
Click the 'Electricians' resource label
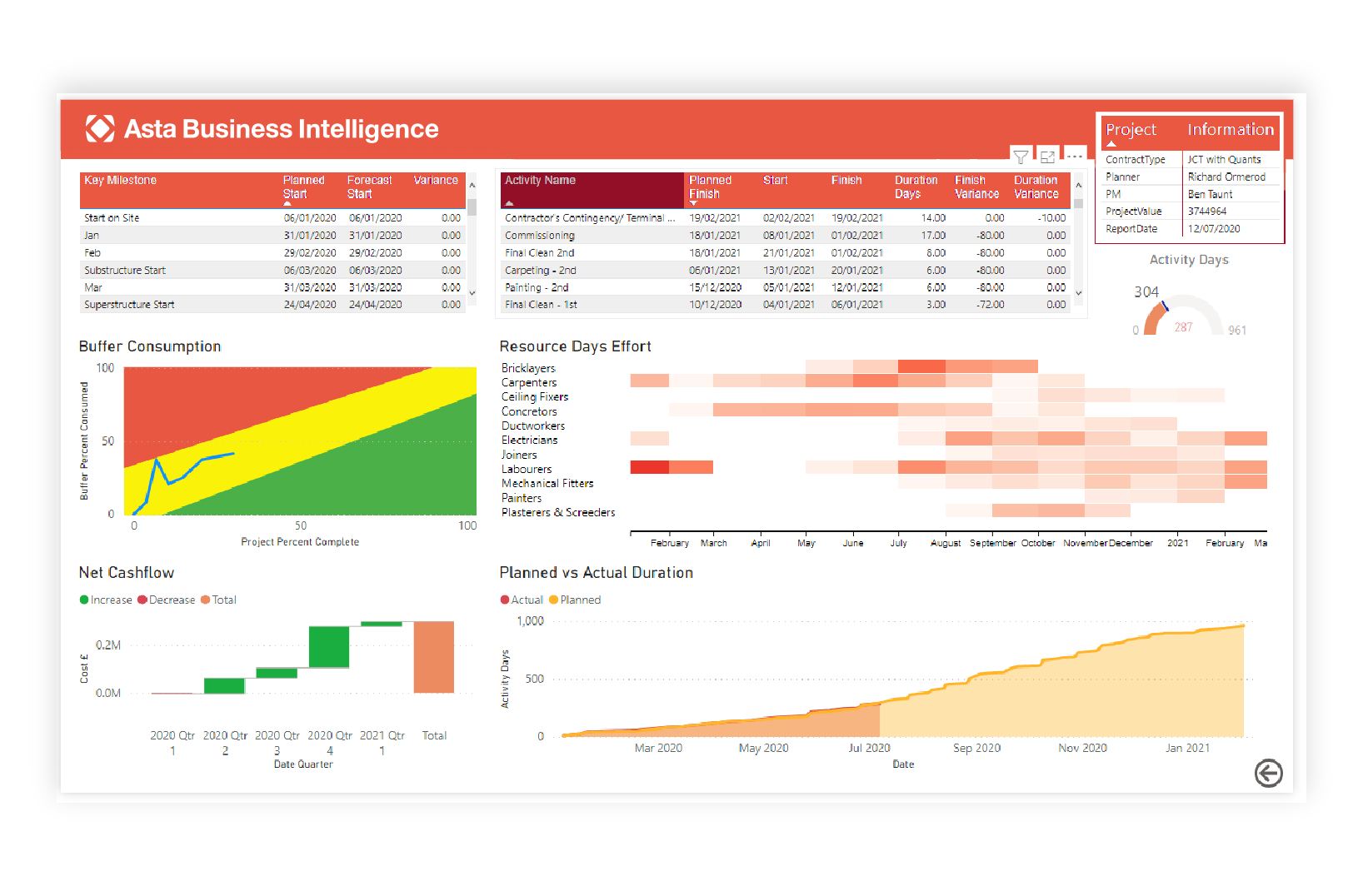tap(530, 441)
